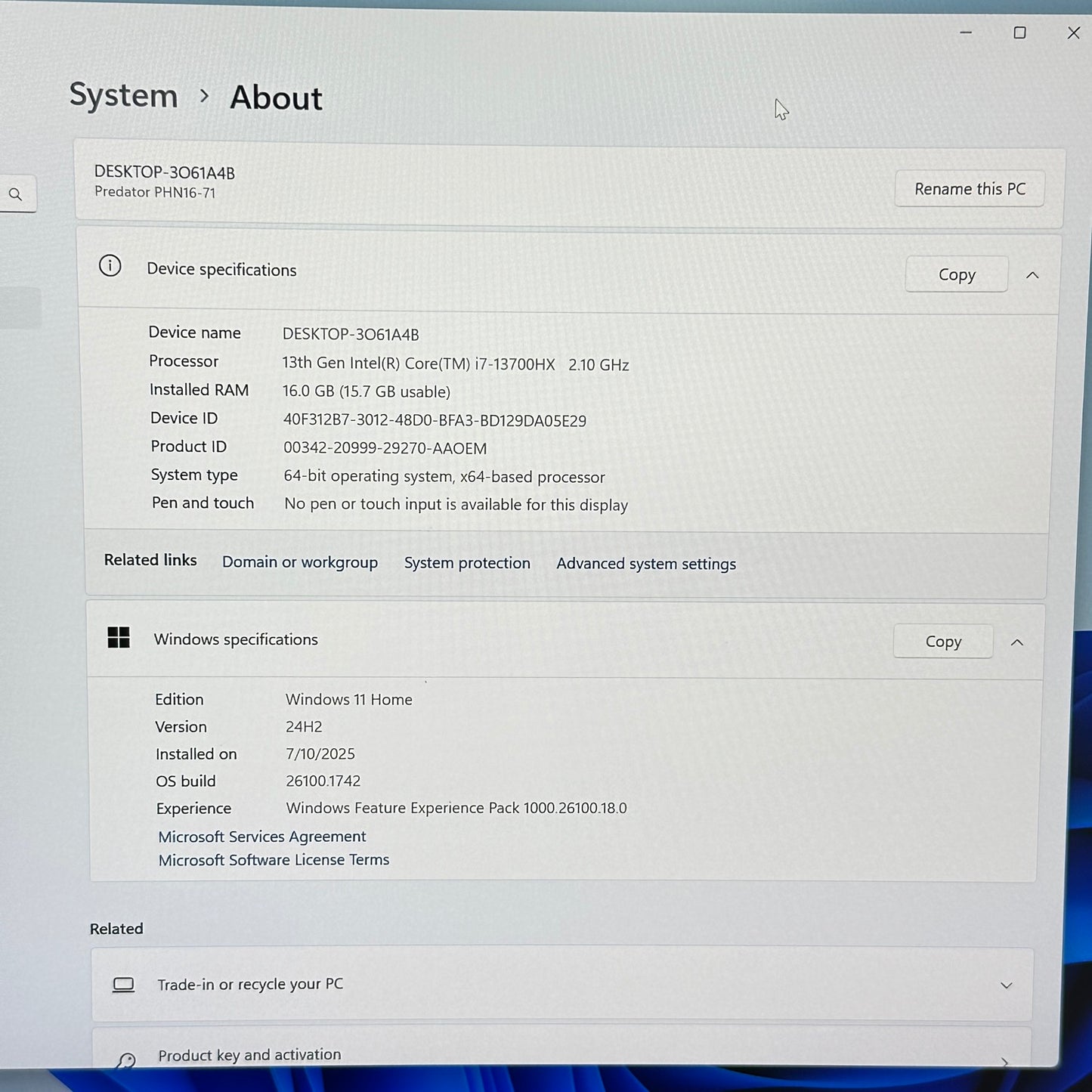Screen dimensions: 1092x1092
Task: Close the Settings window
Action: [x=1074, y=32]
